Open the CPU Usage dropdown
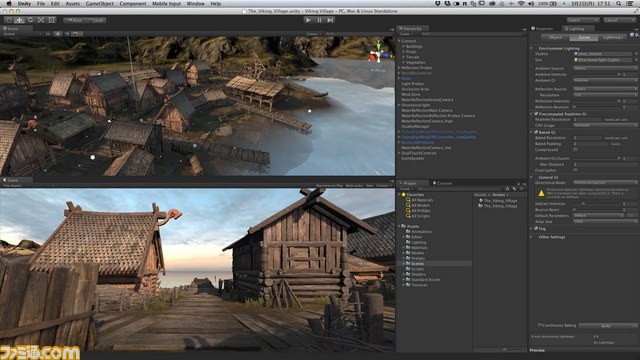Image resolution: width=640 pixels, height=360 pixels. [x=605, y=125]
